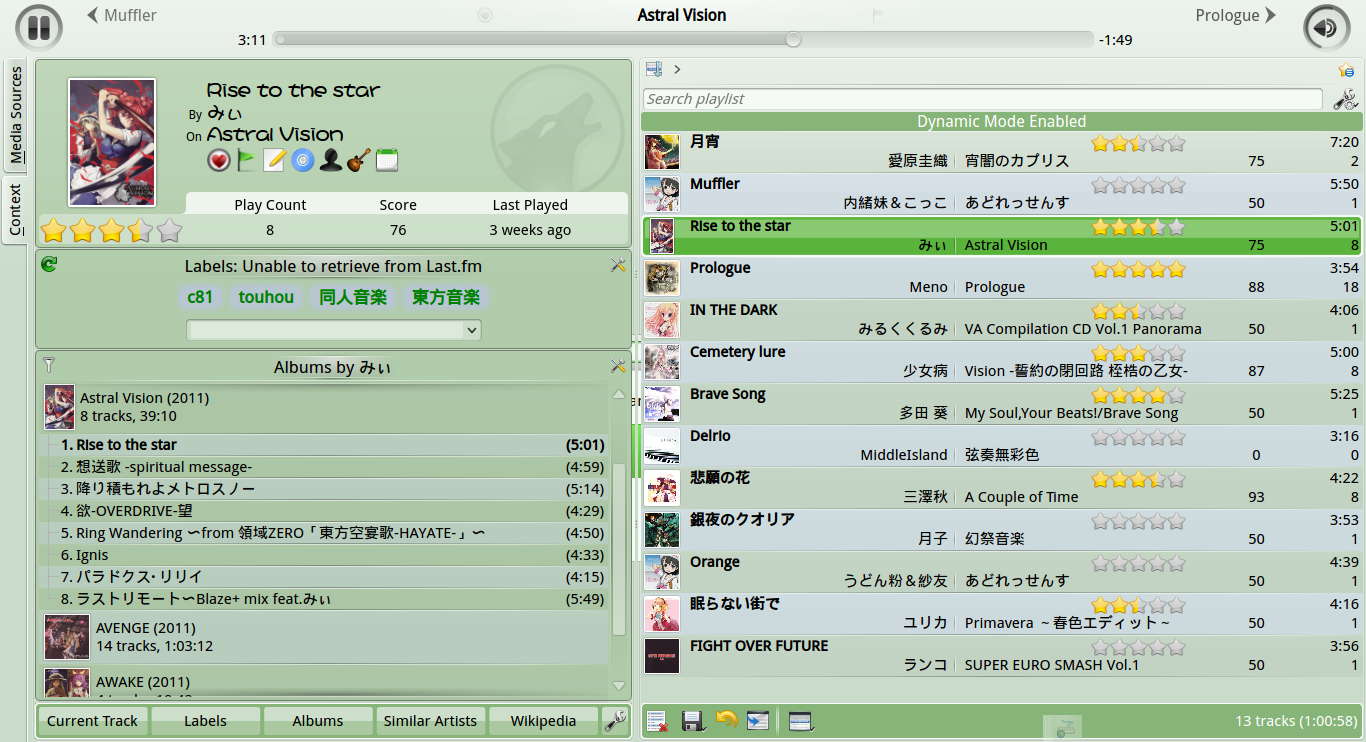This screenshot has height=742, width=1366.
Task: Open the Wikipedia applet tab
Action: [543, 720]
